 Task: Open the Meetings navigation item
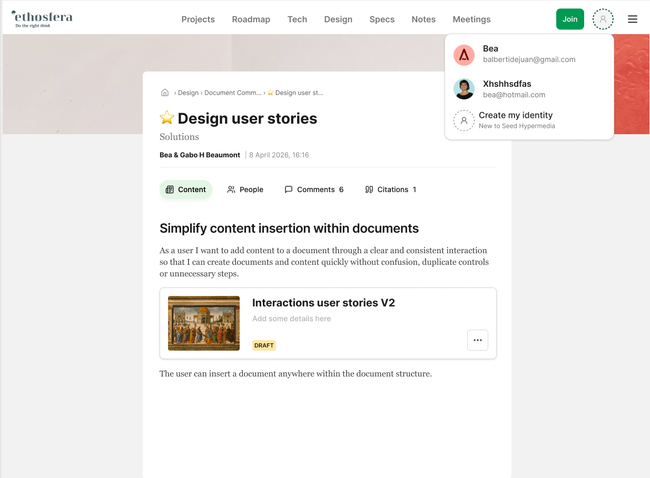[471, 19]
